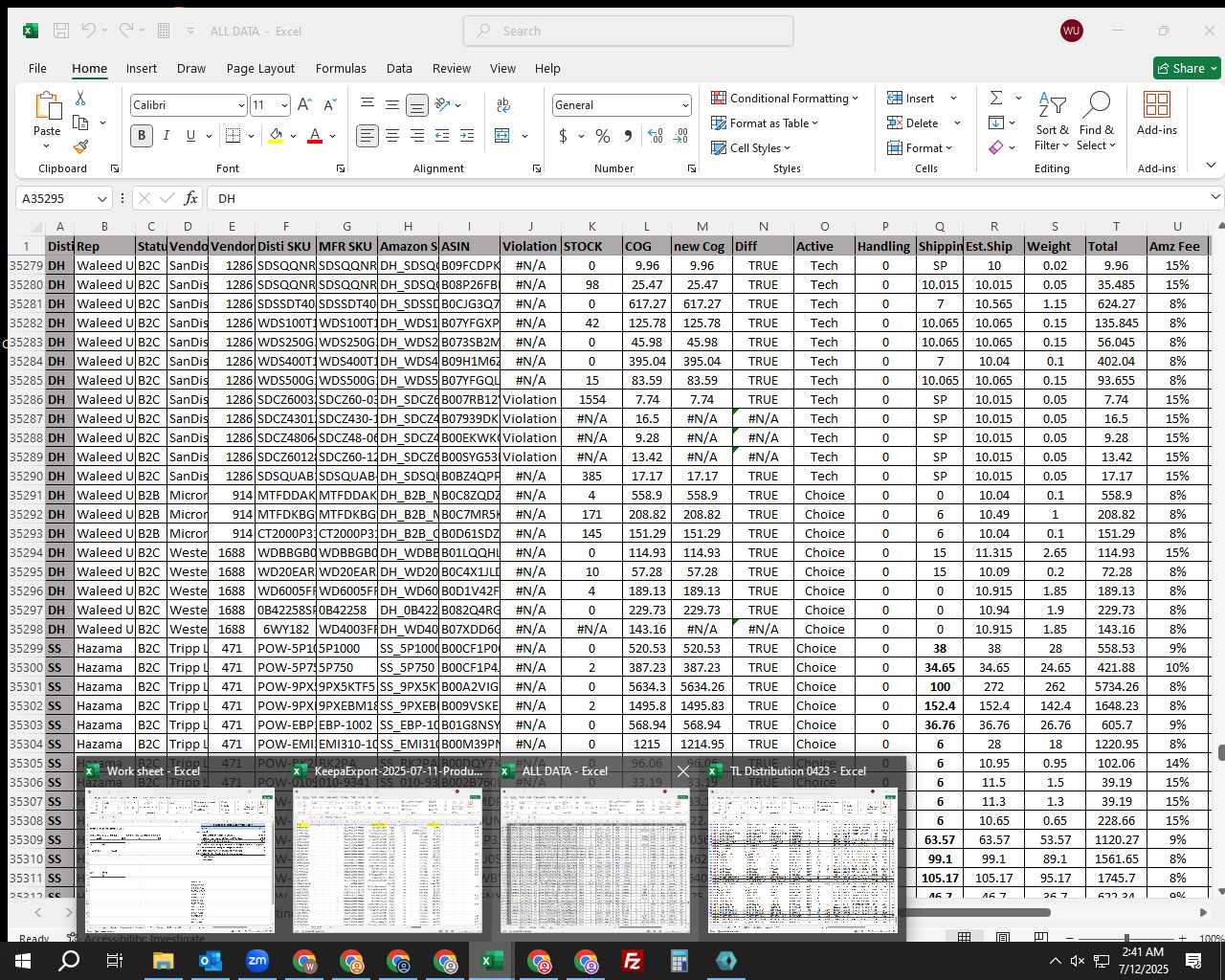Click the Insert Function fx icon
This screenshot has height=980, width=1225.
(191, 198)
